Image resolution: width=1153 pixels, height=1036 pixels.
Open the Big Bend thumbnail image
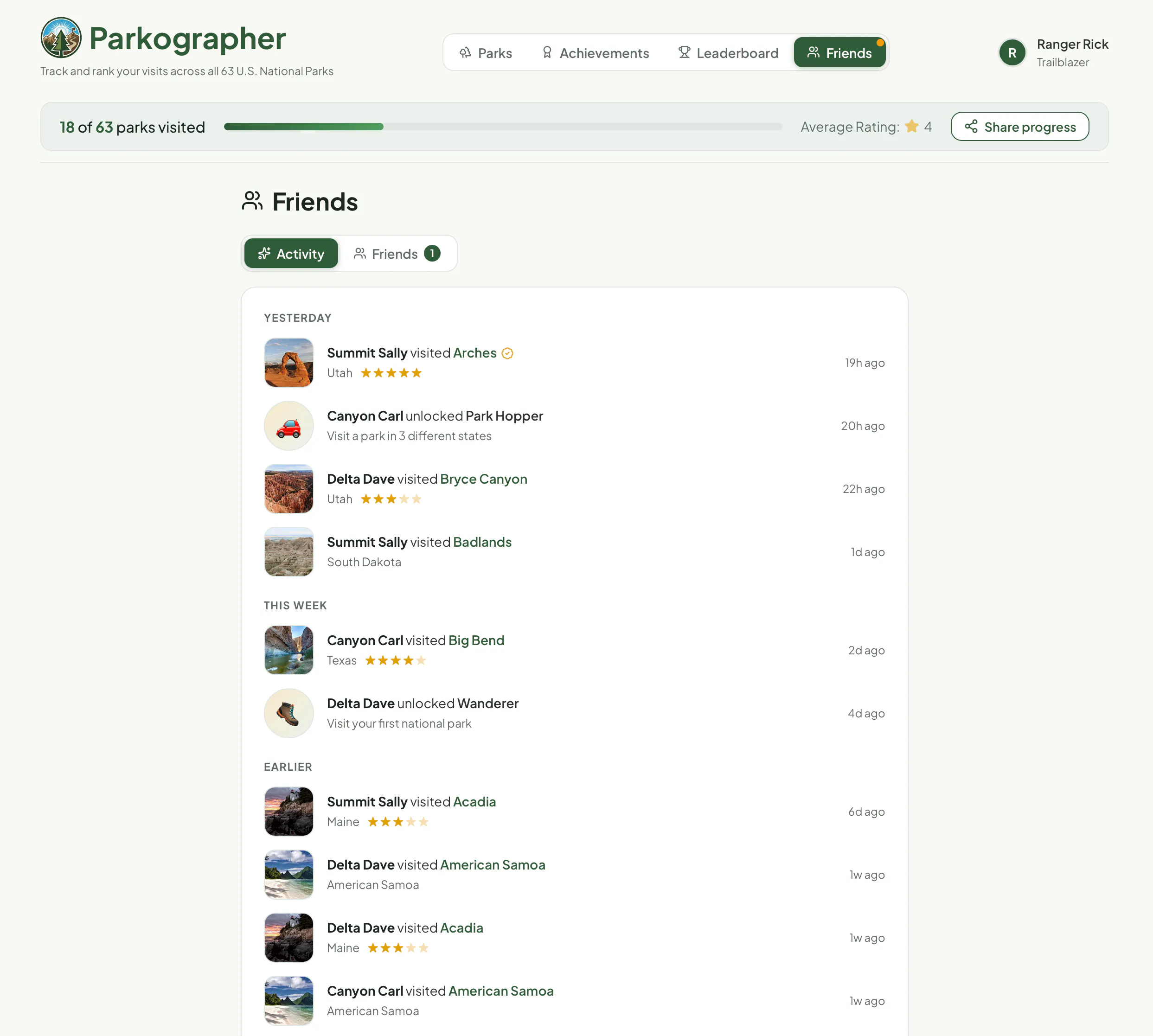[x=288, y=651]
